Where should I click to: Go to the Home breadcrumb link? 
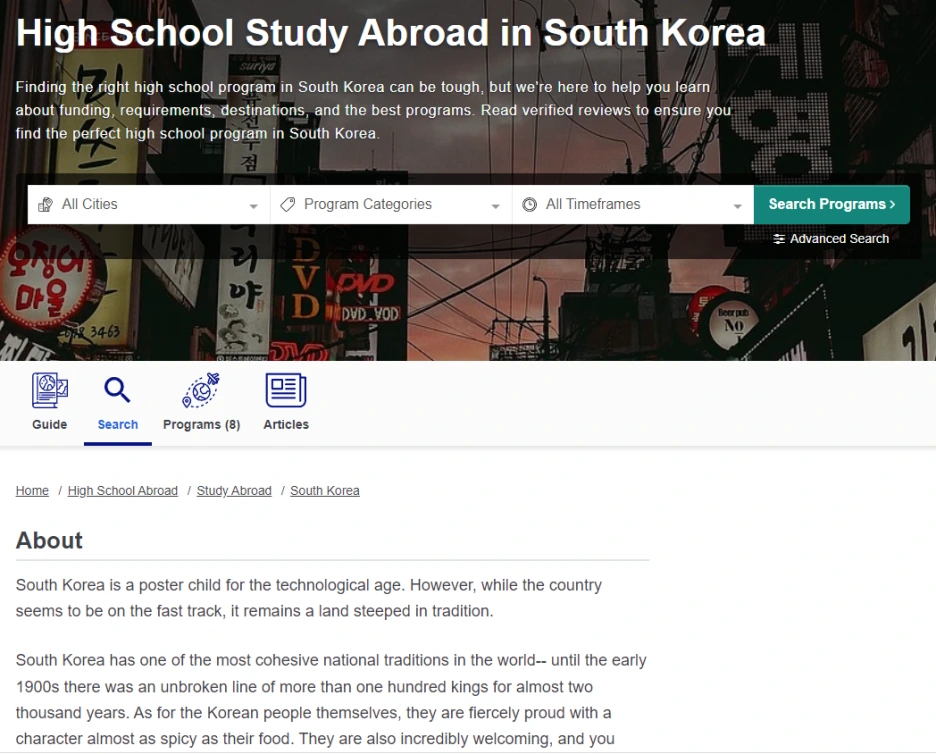tap(32, 491)
